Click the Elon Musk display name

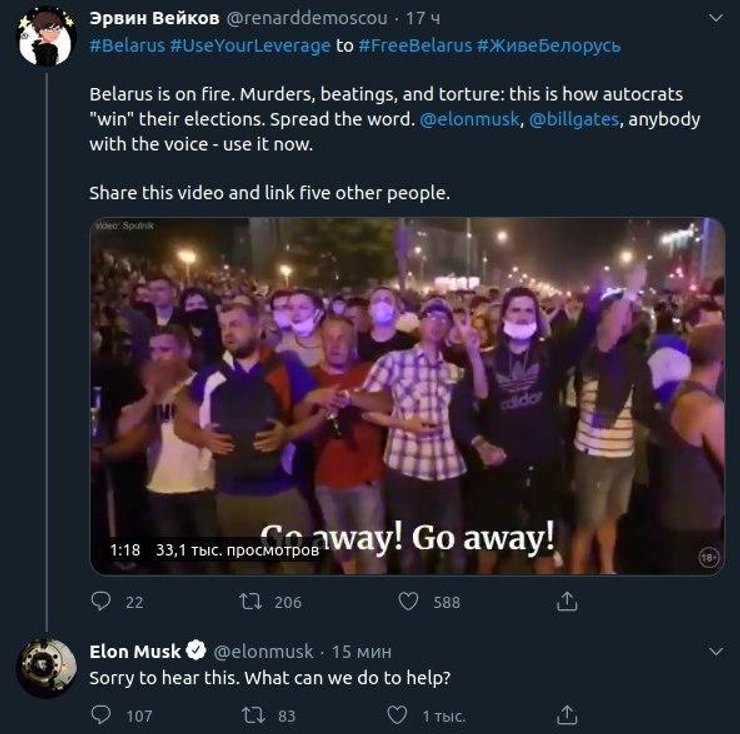pyautogui.click(x=135, y=651)
